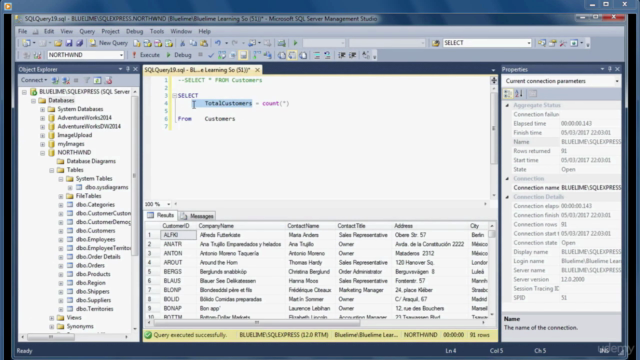Open the Query Options icon
Image resolution: width=640 pixels, height=360 pixels.
pos(232,55)
